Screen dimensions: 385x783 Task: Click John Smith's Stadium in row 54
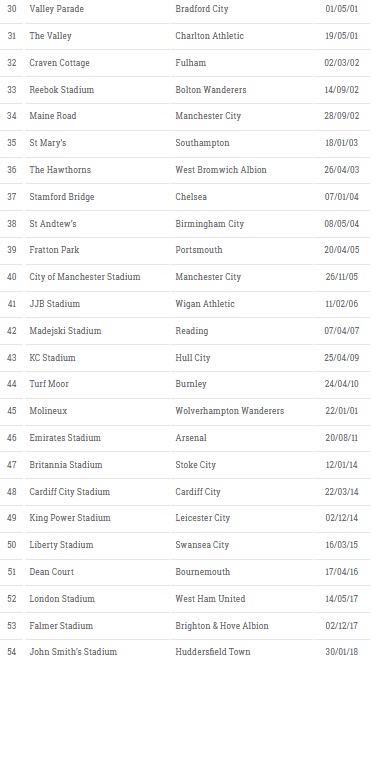coord(73,651)
